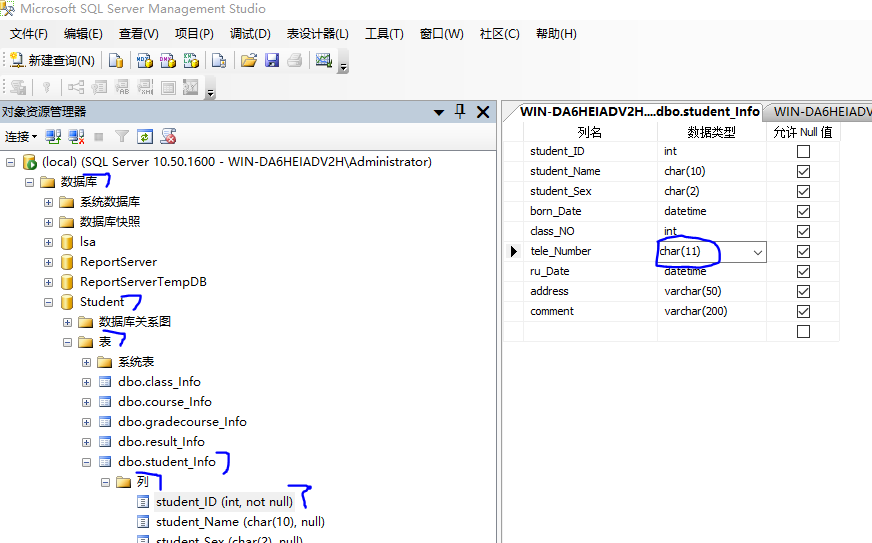Click the Stop script icon with red X

pos(169,136)
